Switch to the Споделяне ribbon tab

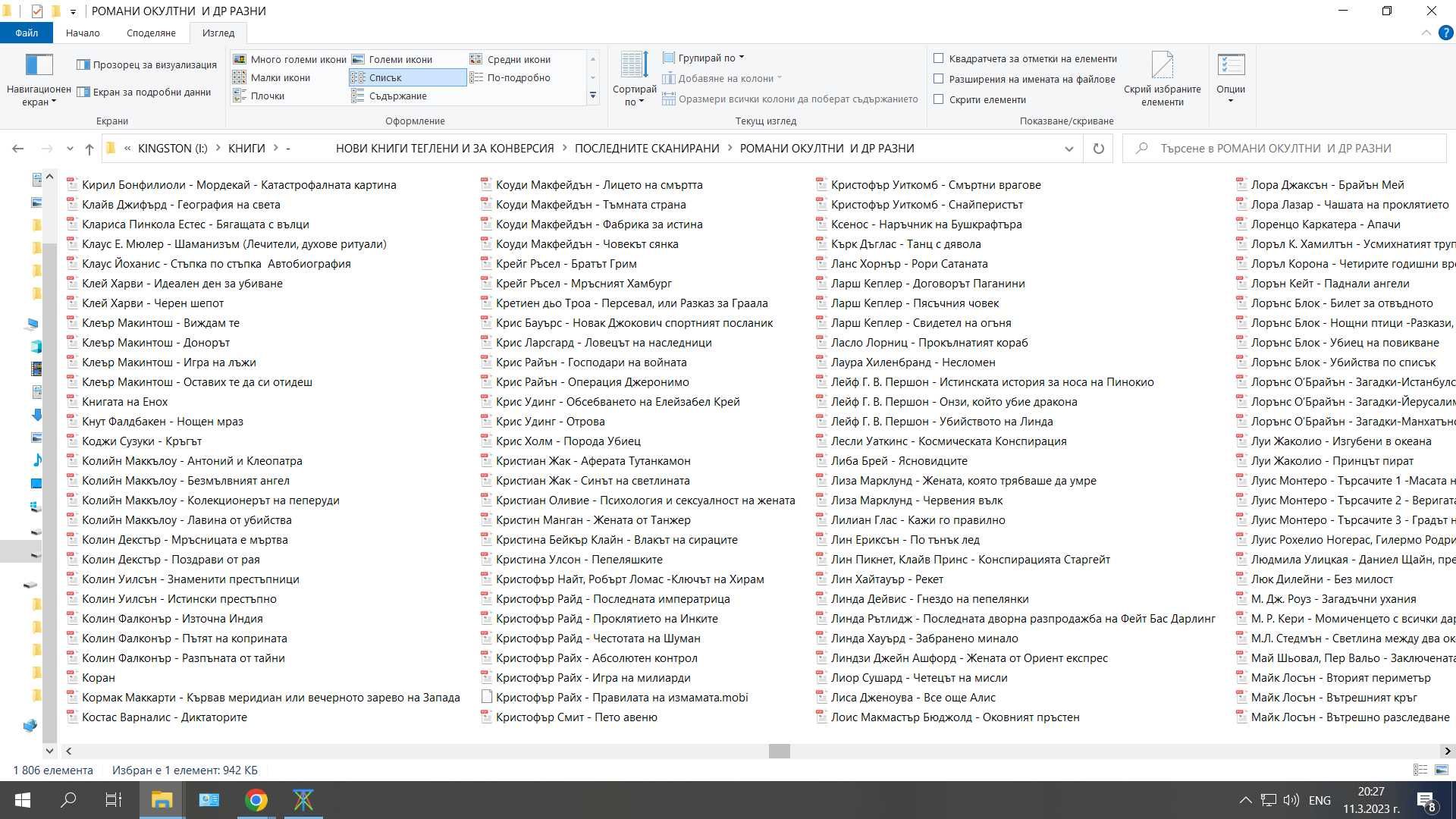151,33
